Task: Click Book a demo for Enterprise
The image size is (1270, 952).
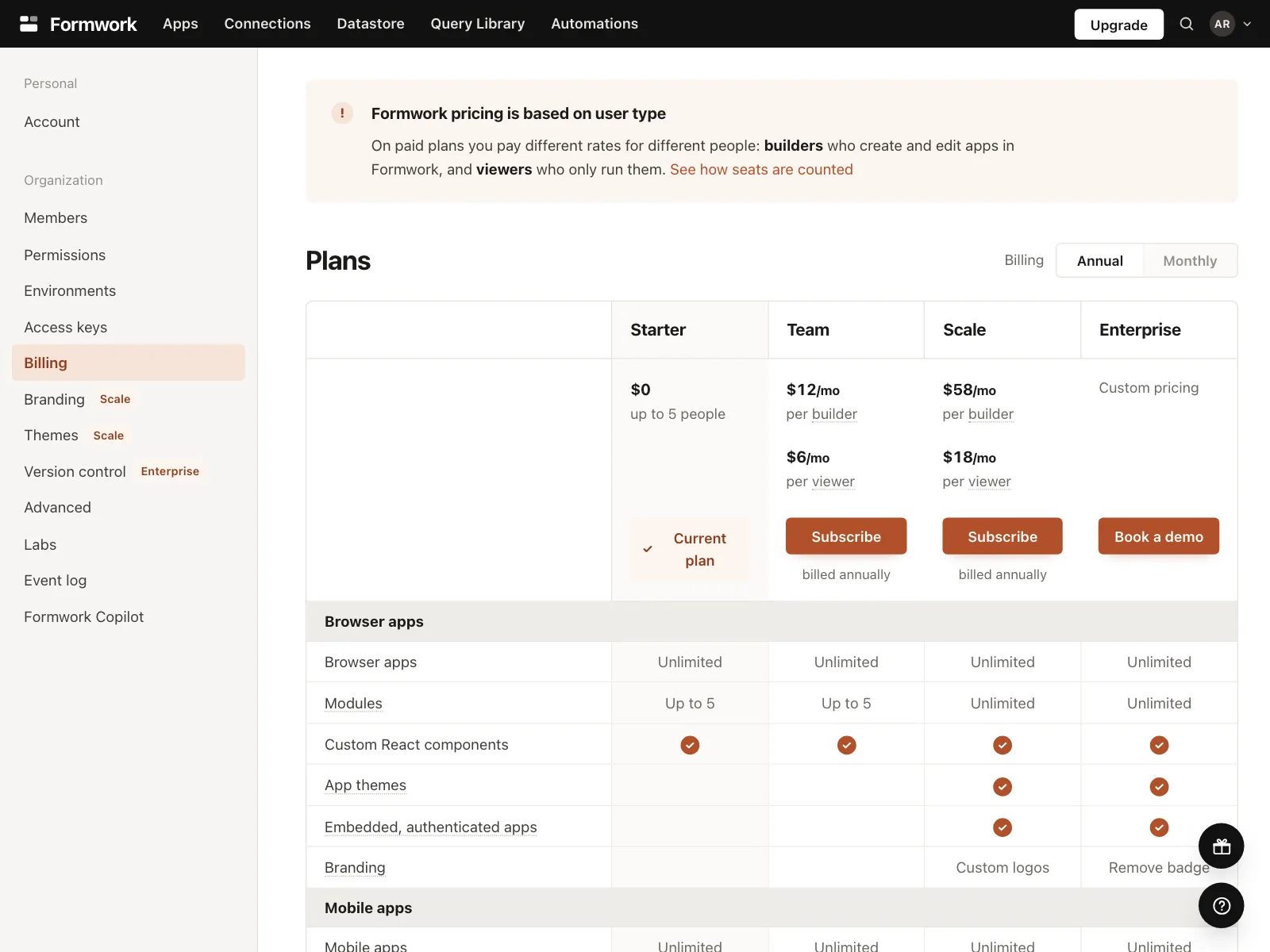Action: (x=1159, y=536)
